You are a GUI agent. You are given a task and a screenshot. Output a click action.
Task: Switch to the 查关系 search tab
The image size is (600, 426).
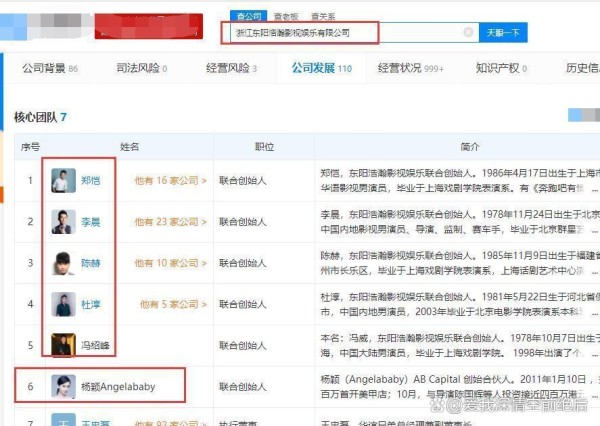click(323, 16)
